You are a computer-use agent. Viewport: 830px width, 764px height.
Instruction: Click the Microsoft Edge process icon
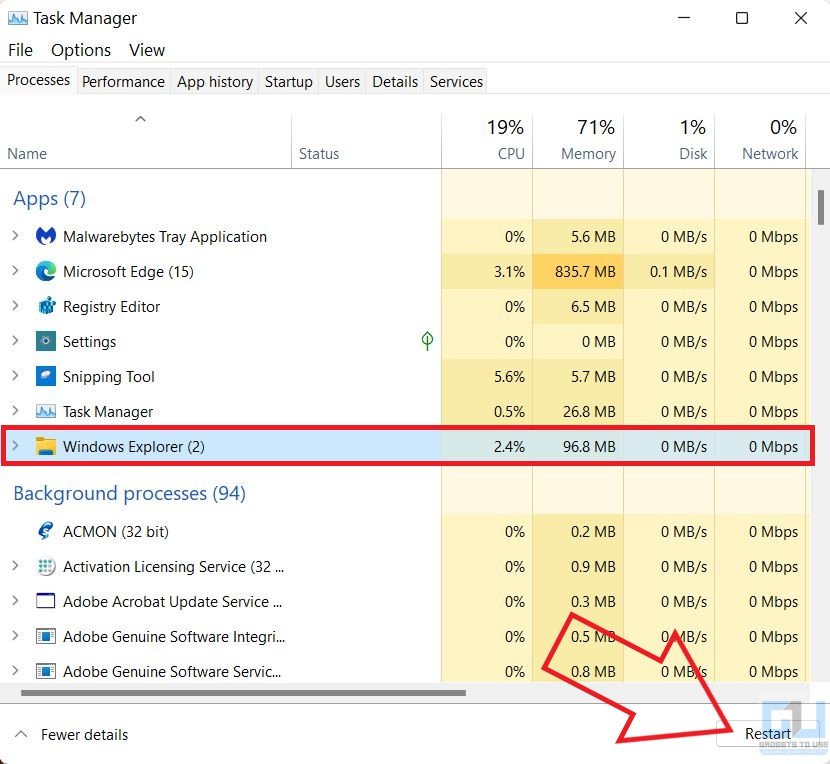click(x=45, y=272)
